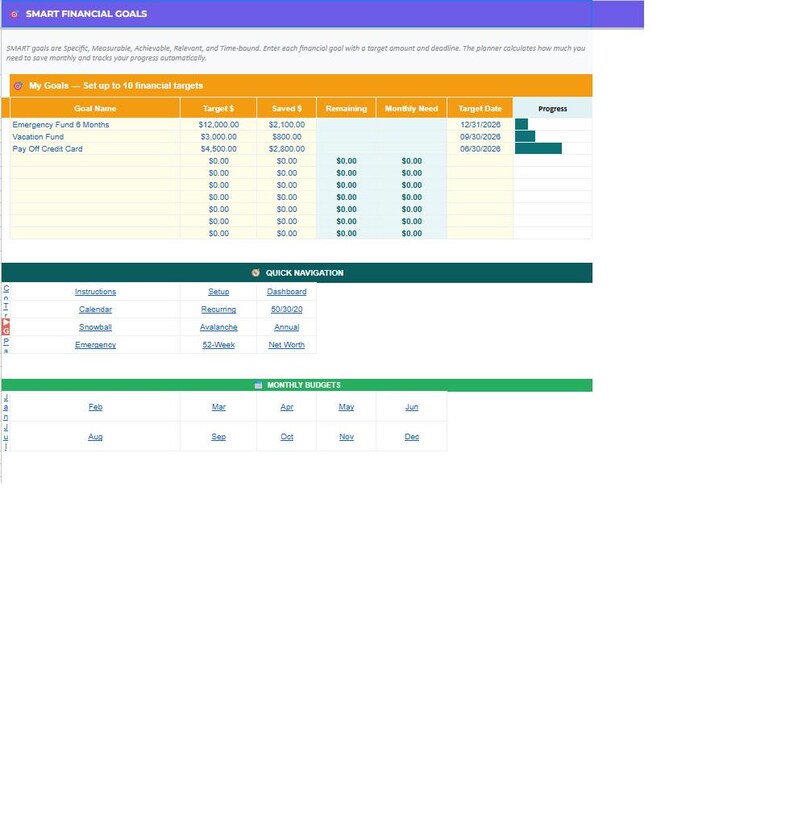Click the compass icon beside QUICK NAVIGATION
This screenshot has width=794, height=831.
click(255, 273)
